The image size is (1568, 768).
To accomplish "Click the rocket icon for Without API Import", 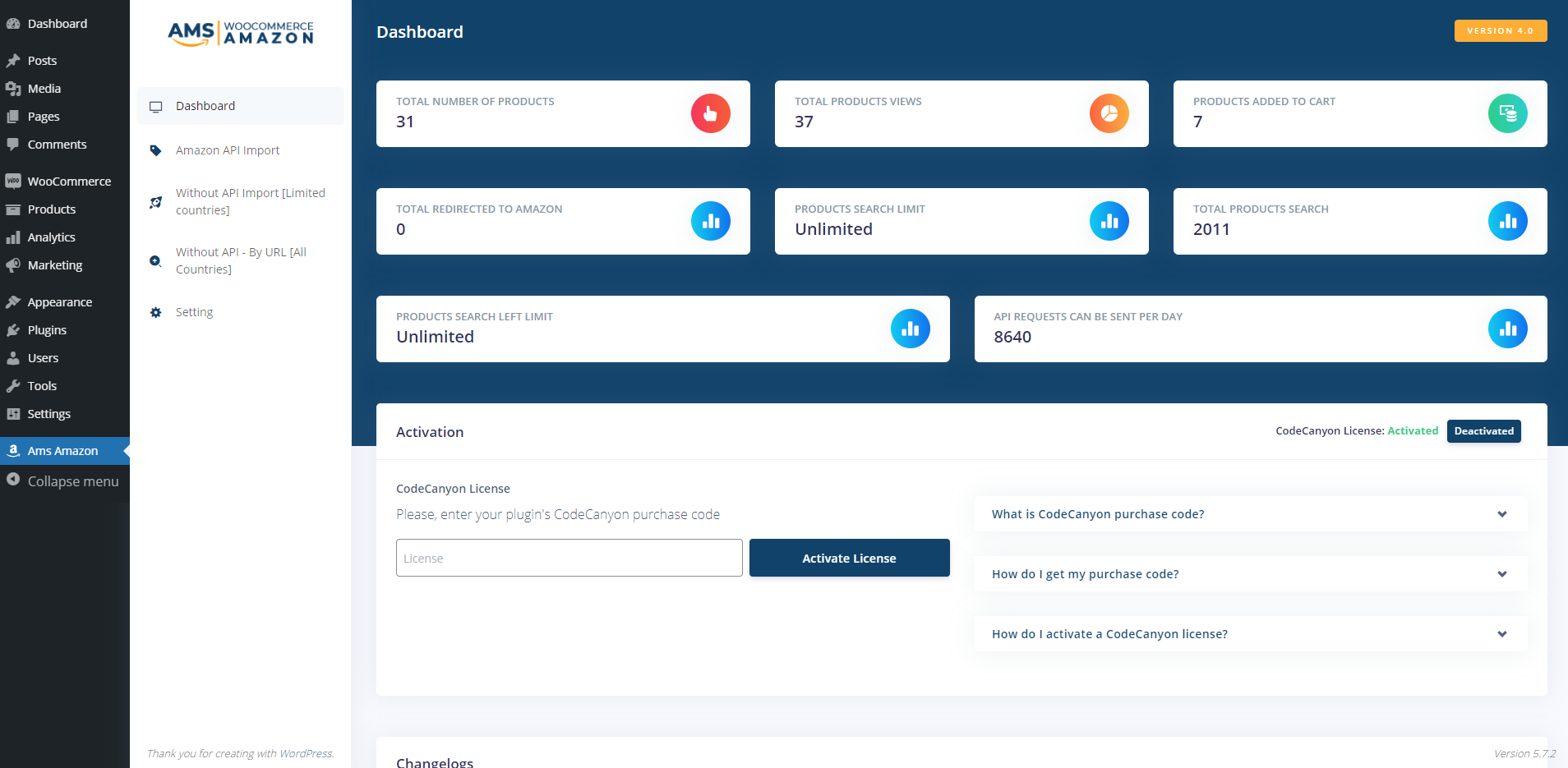I will [156, 202].
